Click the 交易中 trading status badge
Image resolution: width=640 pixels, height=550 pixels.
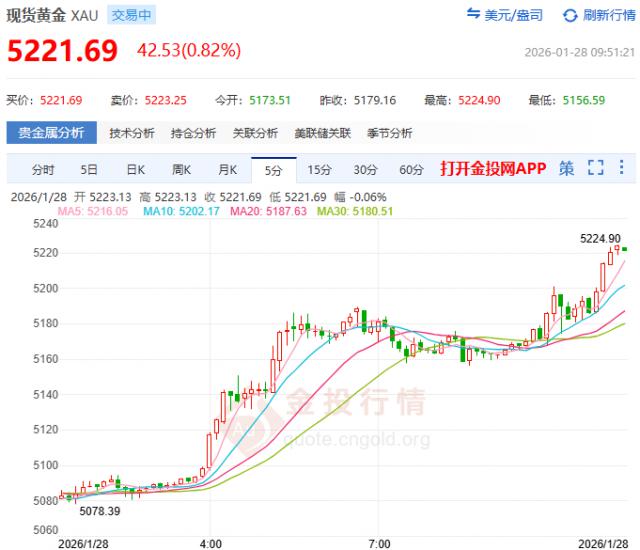click(x=131, y=15)
